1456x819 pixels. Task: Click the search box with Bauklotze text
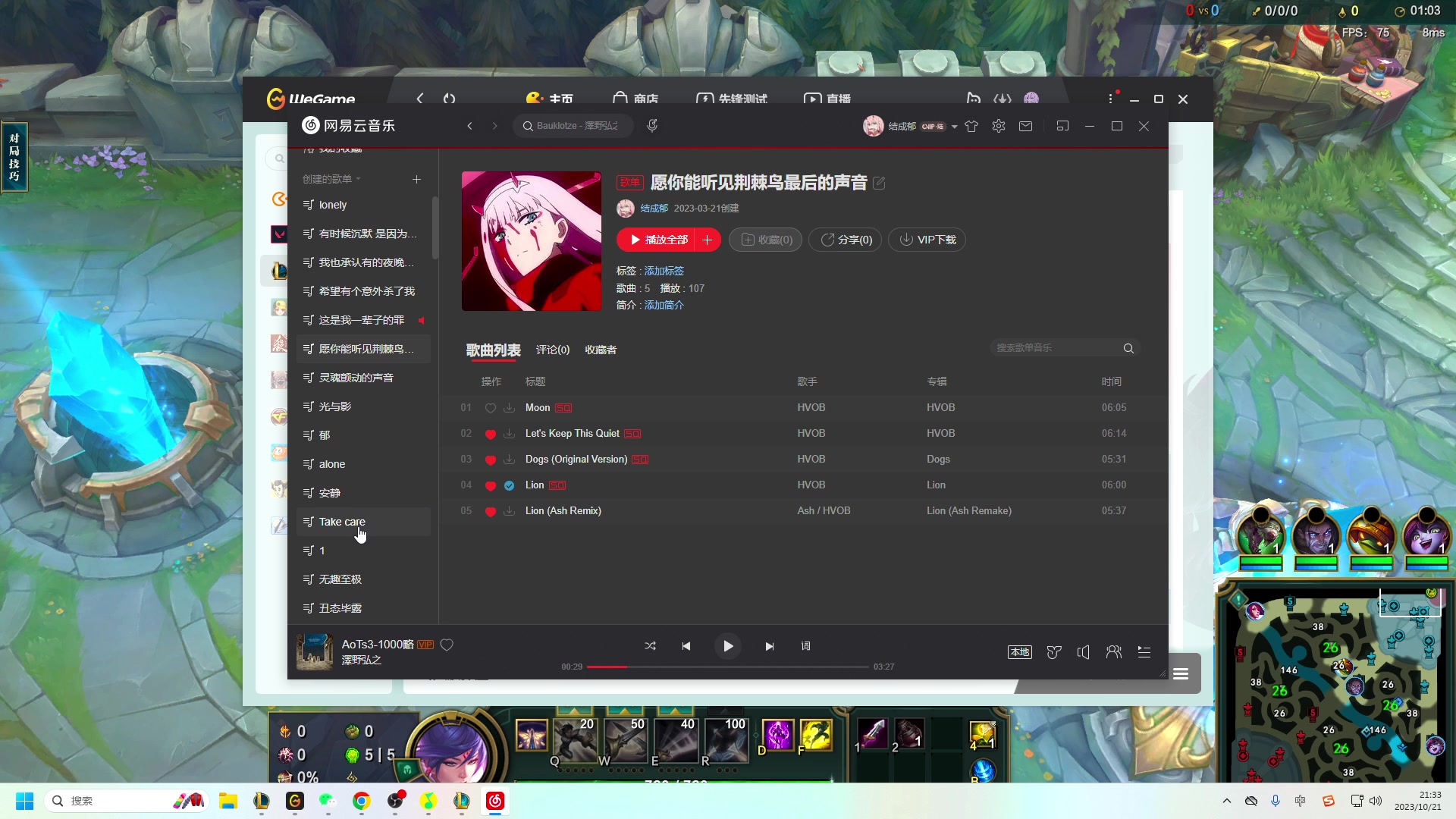coord(574,126)
